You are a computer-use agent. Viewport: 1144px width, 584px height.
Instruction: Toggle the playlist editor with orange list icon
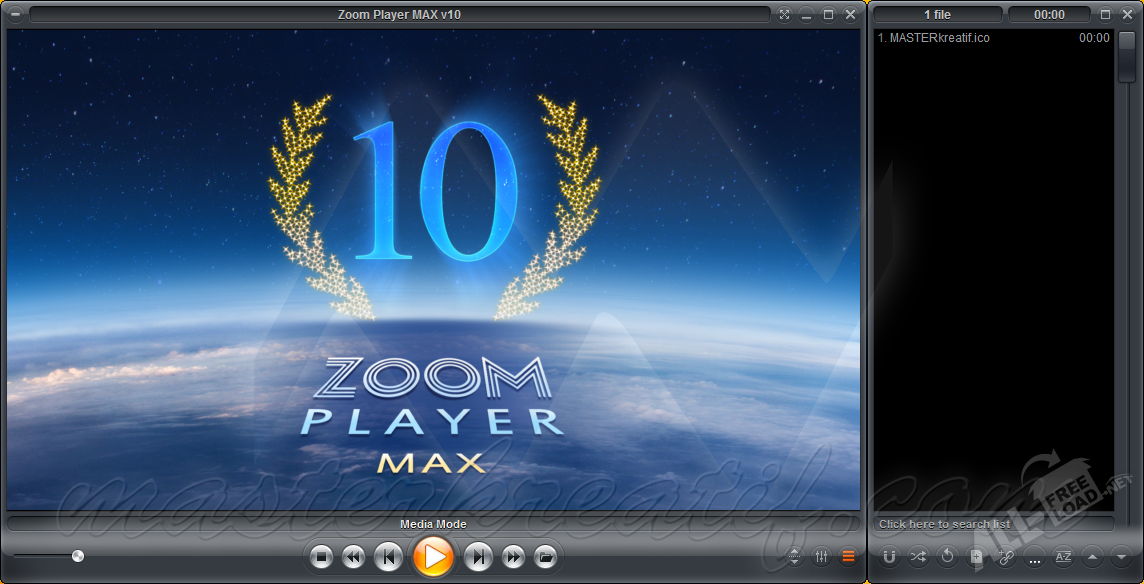click(x=848, y=556)
